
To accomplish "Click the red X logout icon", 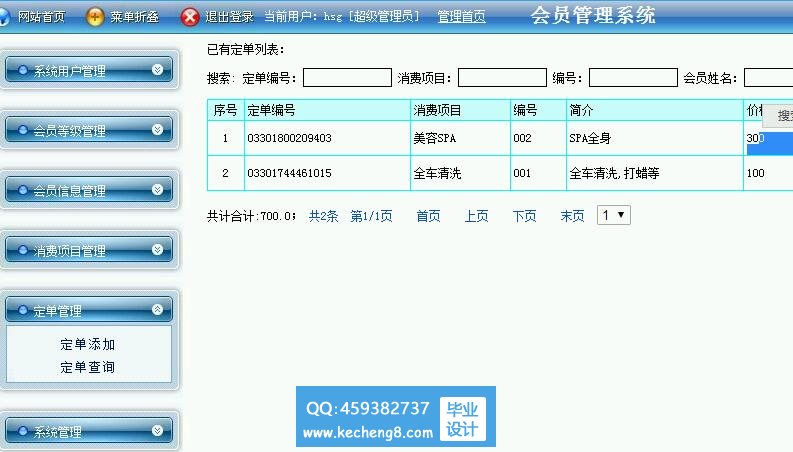I will click(x=190, y=17).
